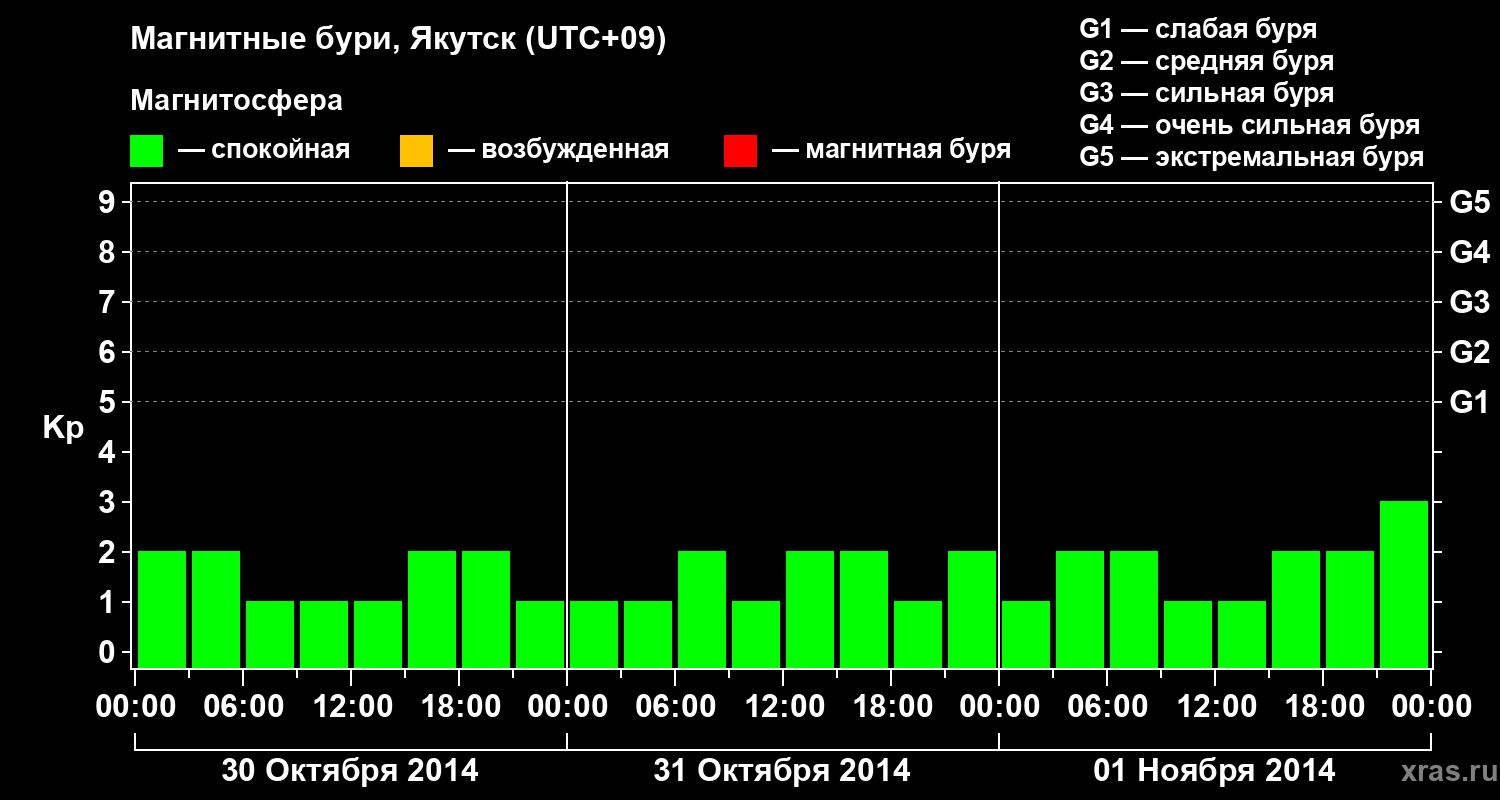The height and width of the screenshot is (800, 1500).
Task: Click the '18:00' tick label under 01 November
Action: click(x=1323, y=707)
